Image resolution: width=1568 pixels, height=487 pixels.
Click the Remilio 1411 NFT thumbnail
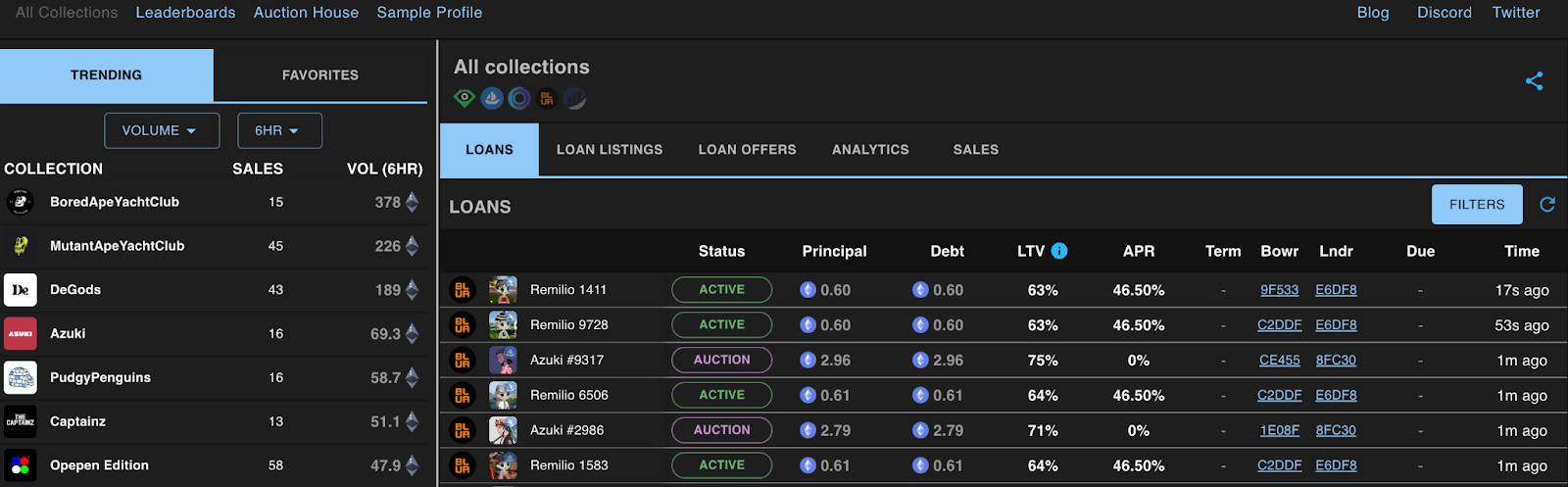(503, 290)
